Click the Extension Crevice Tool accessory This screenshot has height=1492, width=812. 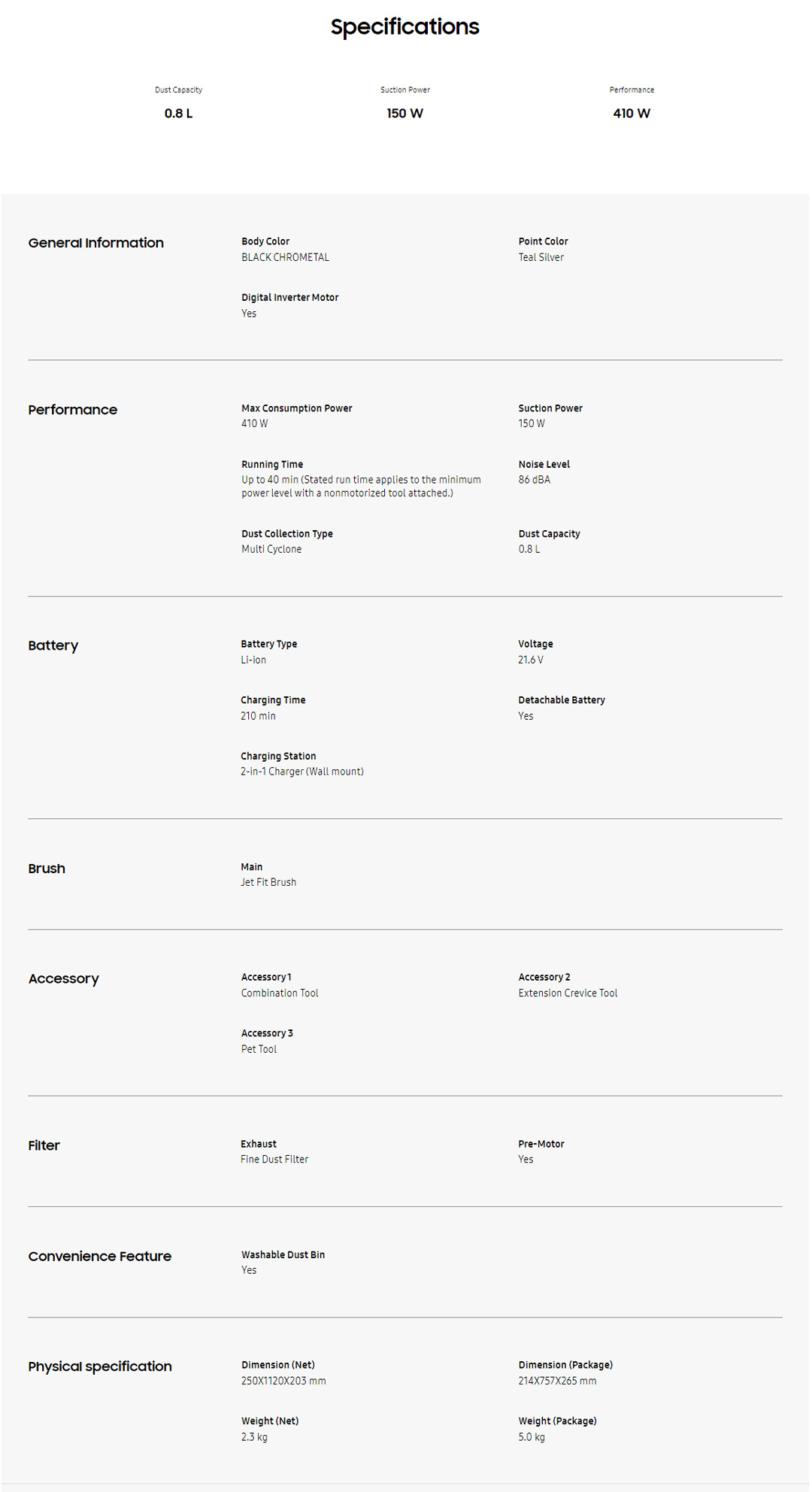[568, 993]
